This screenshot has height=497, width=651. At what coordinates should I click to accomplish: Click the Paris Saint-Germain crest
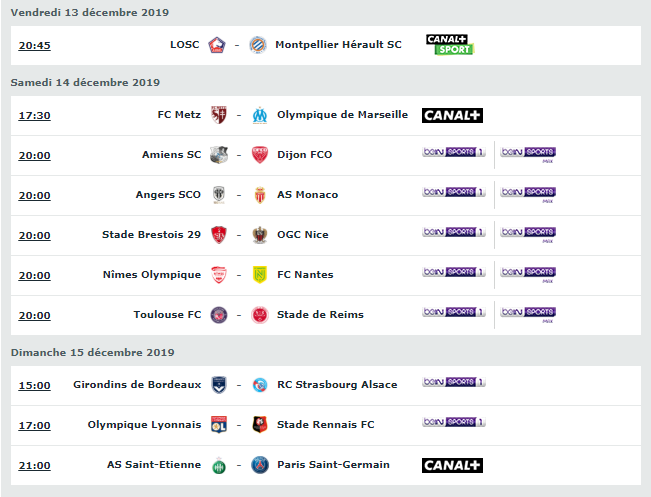260,465
